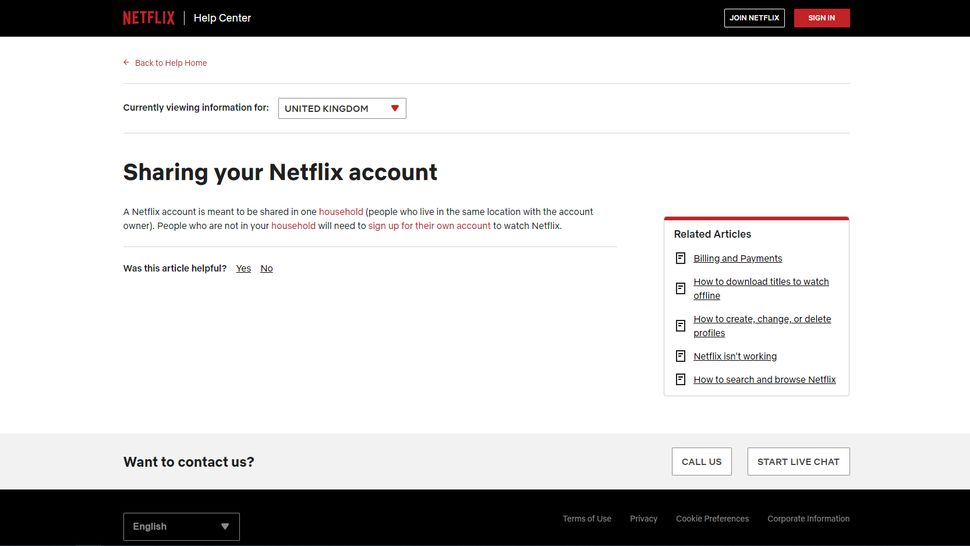Viewport: 970px width, 546px height.
Task: Click the Sign In button
Action: click(822, 18)
